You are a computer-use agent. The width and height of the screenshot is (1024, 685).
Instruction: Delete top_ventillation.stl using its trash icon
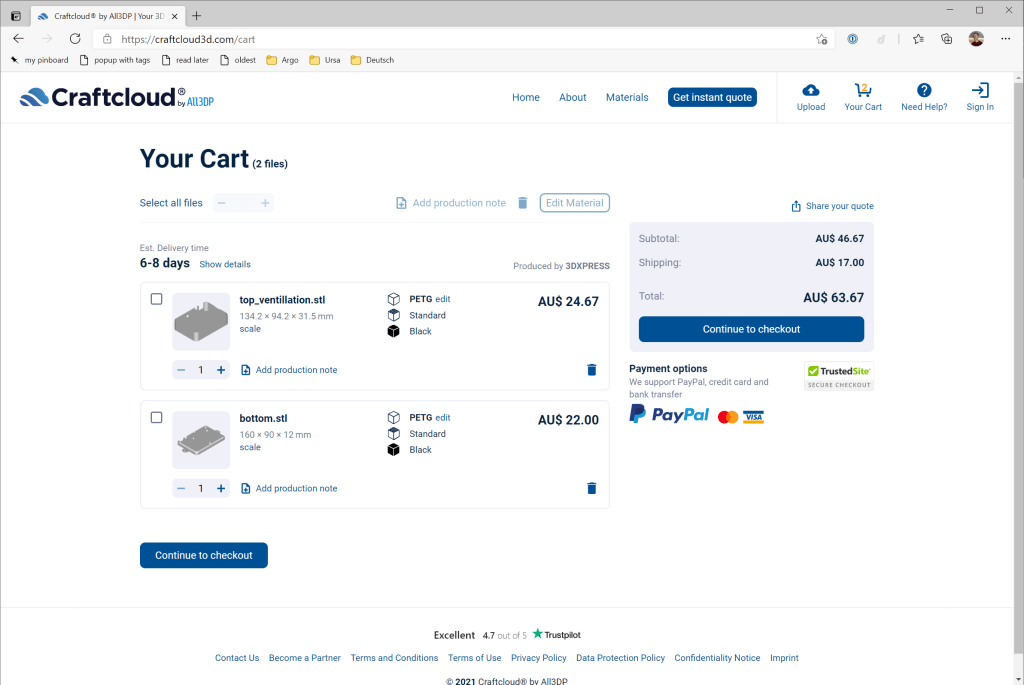pos(591,369)
